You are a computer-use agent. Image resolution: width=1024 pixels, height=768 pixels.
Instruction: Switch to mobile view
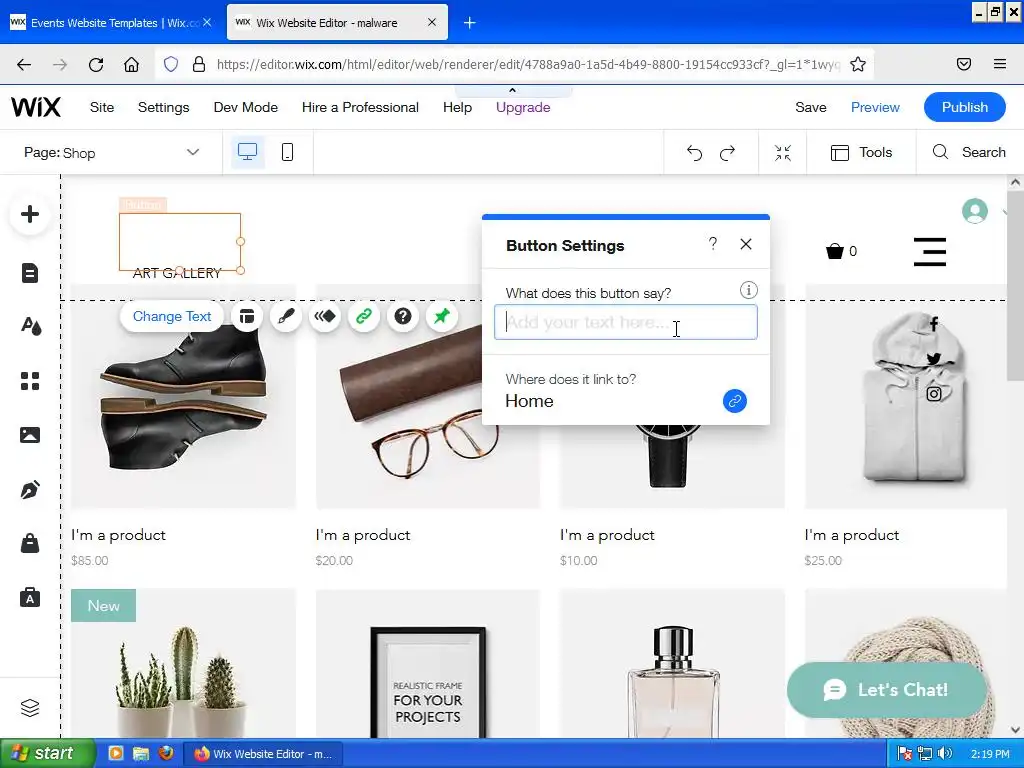coord(287,152)
